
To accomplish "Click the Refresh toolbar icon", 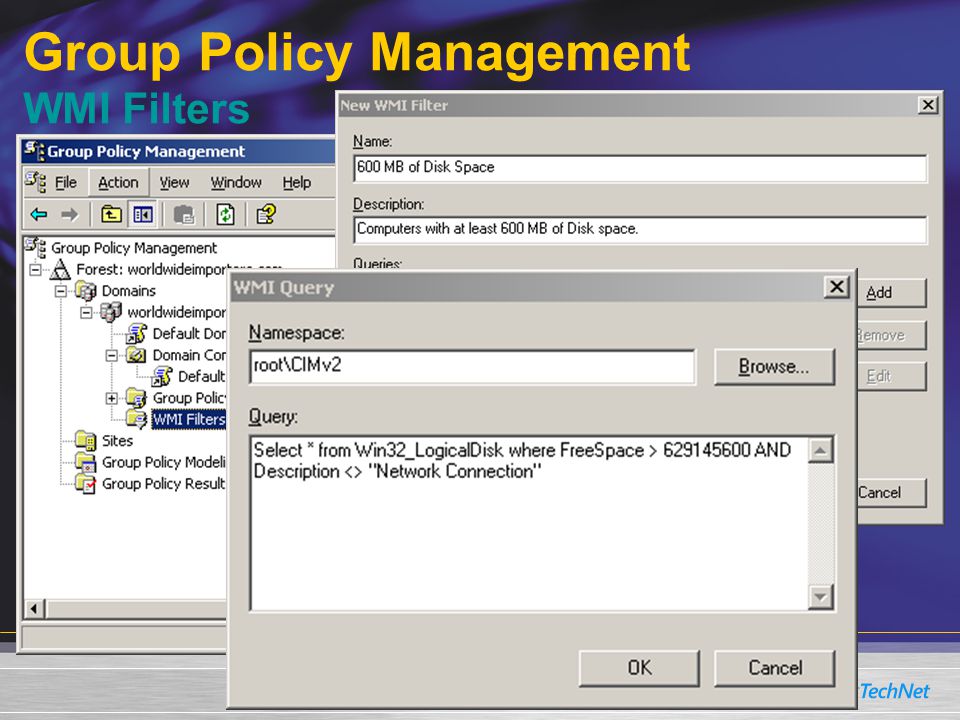I will click(x=226, y=214).
